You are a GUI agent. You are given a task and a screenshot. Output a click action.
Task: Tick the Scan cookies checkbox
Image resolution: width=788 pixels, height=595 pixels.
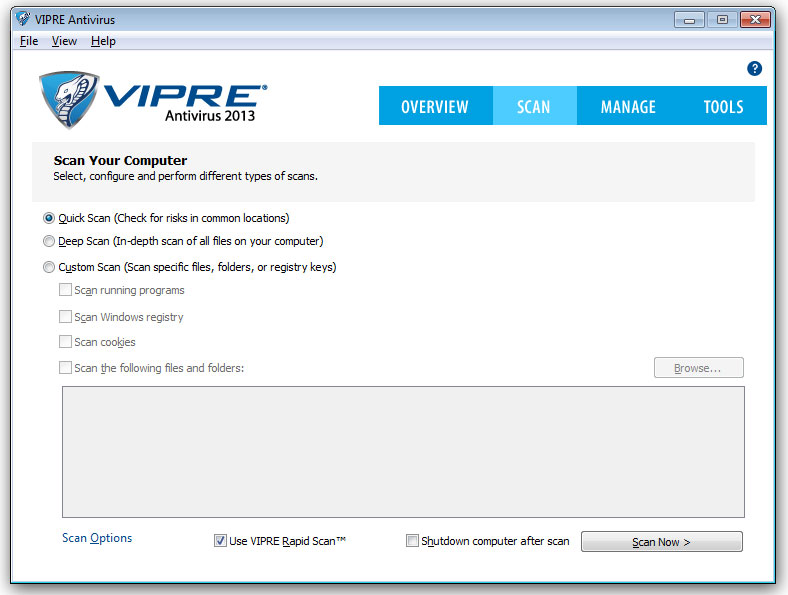(x=65, y=342)
